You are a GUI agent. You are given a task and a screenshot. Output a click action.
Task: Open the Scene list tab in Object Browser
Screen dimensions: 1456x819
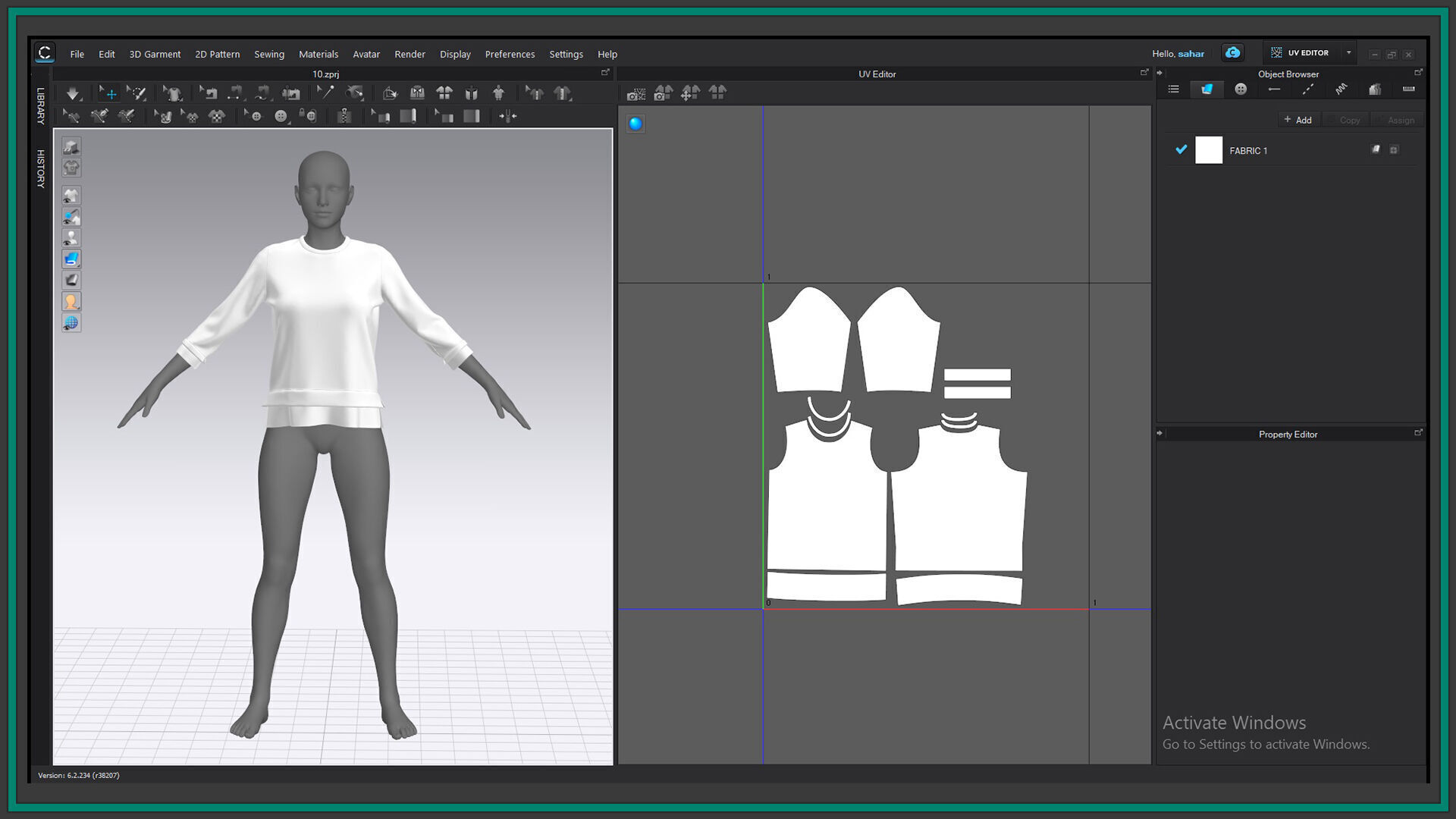point(1174,89)
